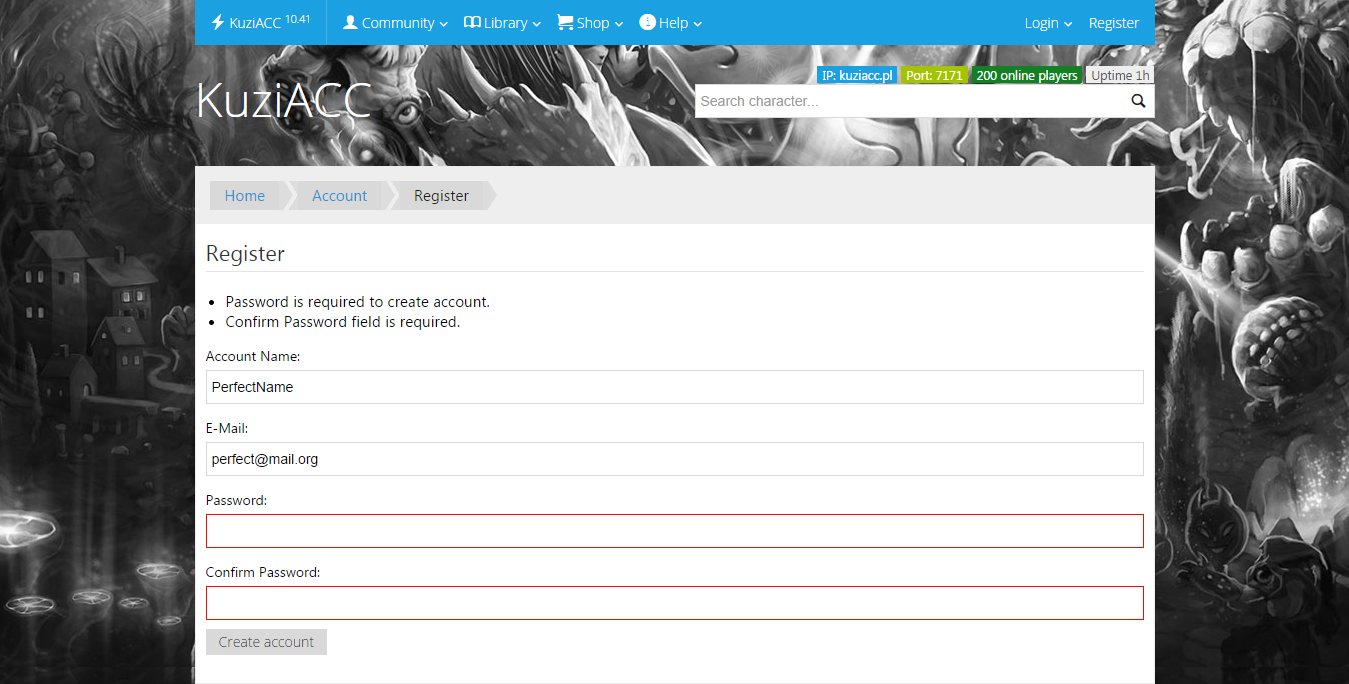Open the Login menu label

click(1041, 23)
